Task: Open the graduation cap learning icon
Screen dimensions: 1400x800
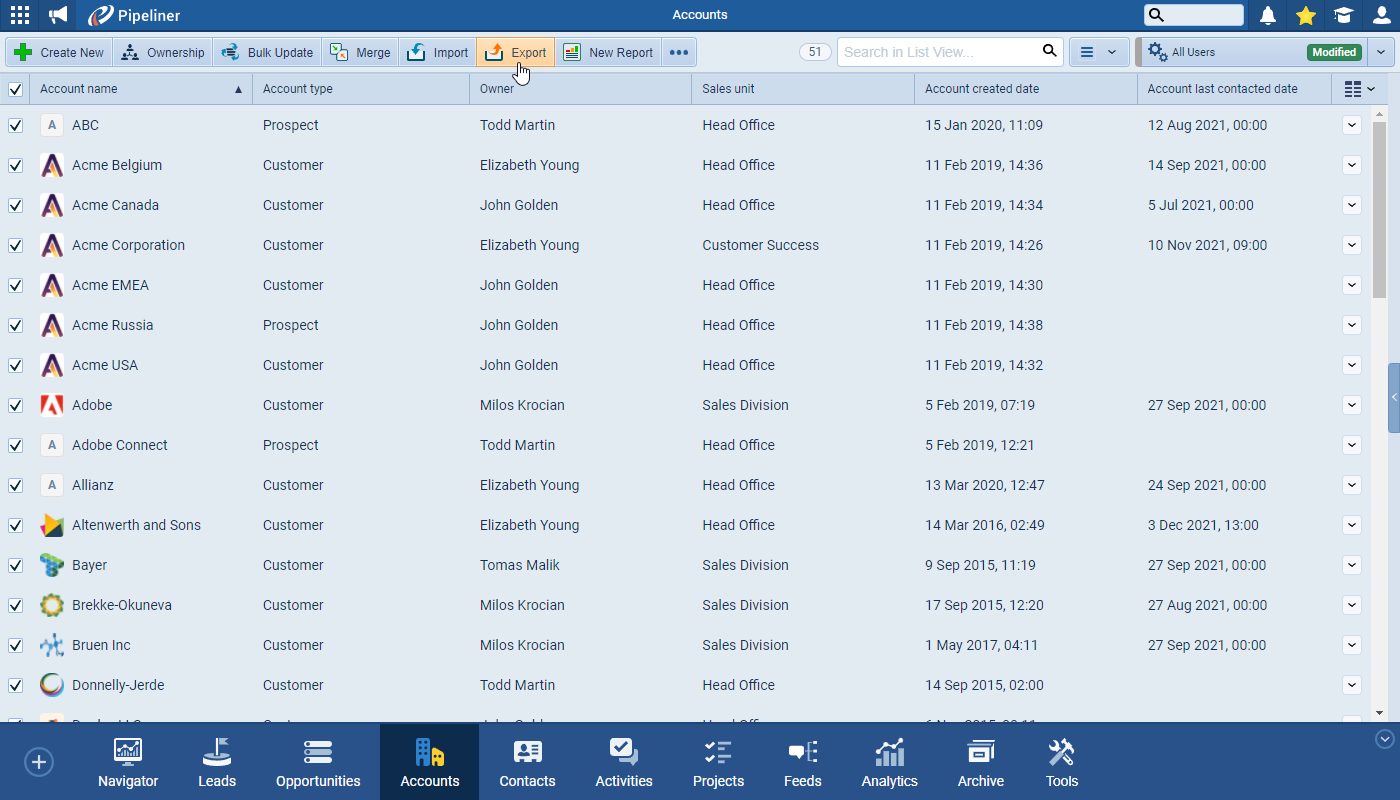Action: pyautogui.click(x=1343, y=15)
